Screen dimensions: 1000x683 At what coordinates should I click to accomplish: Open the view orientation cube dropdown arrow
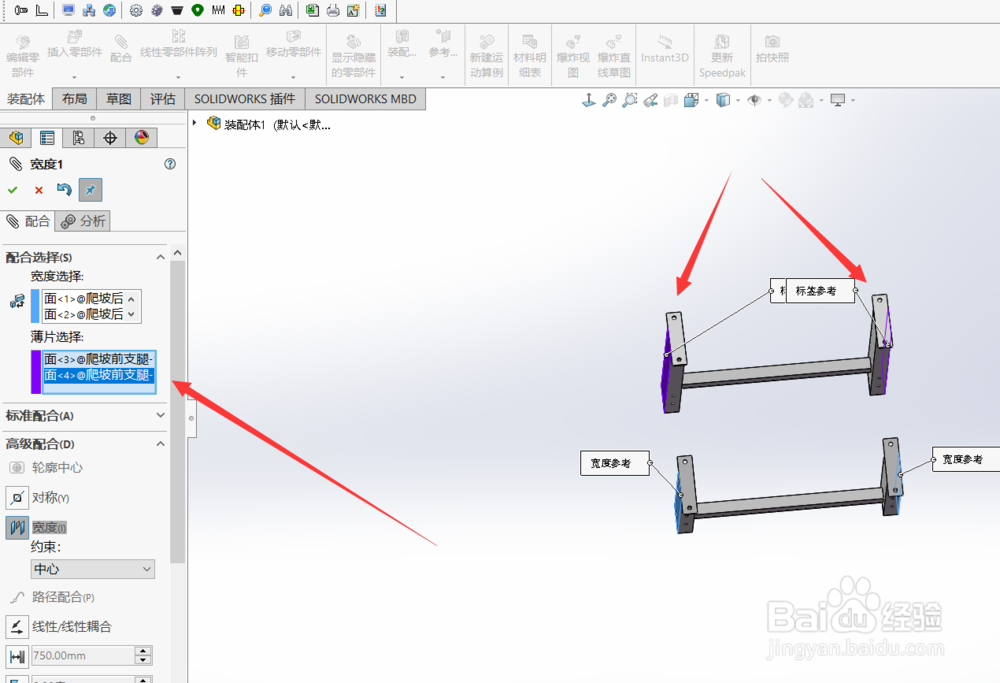tap(707, 100)
